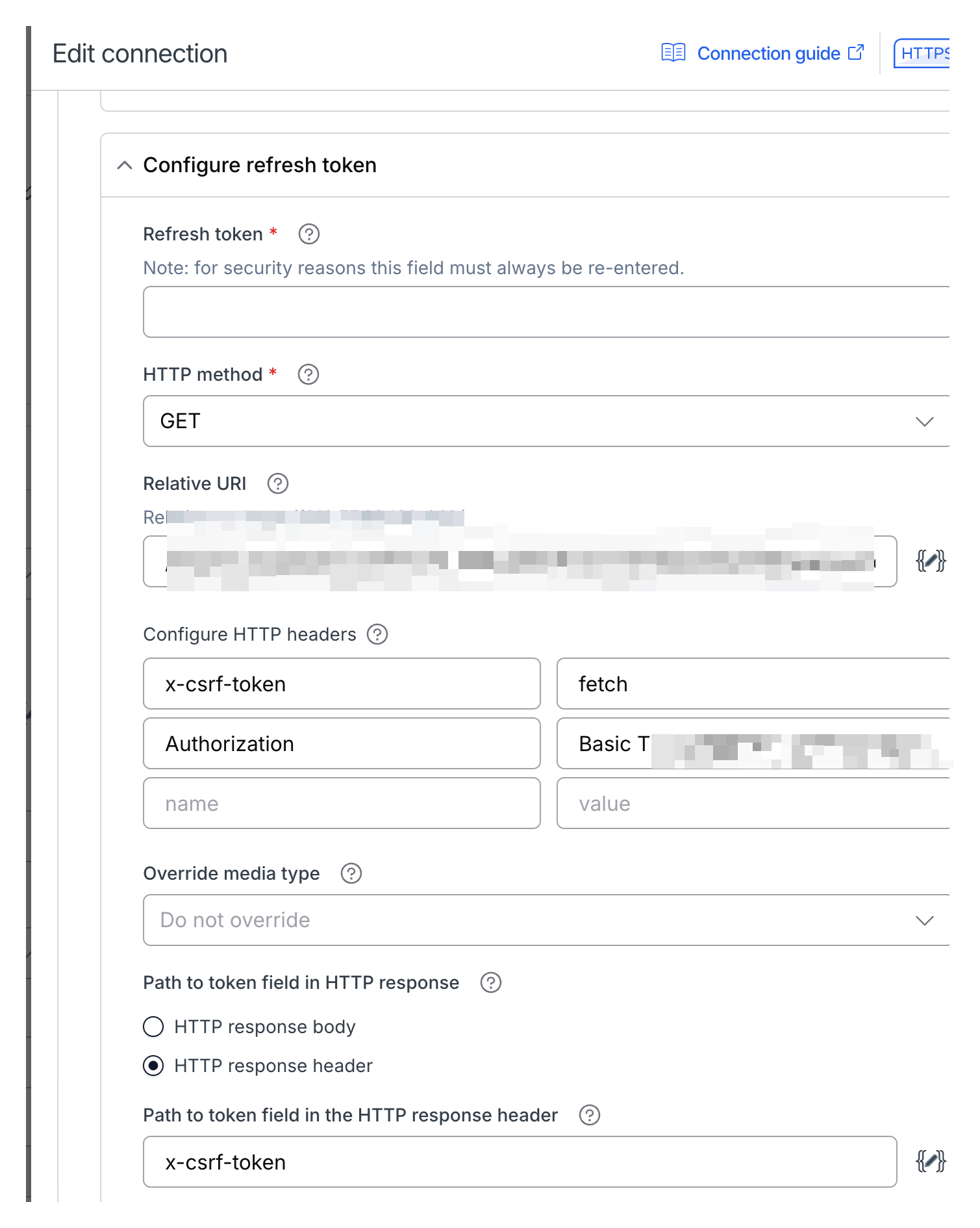980x1228 pixels.
Task: Collapse the Configure refresh token section
Action: point(125,165)
